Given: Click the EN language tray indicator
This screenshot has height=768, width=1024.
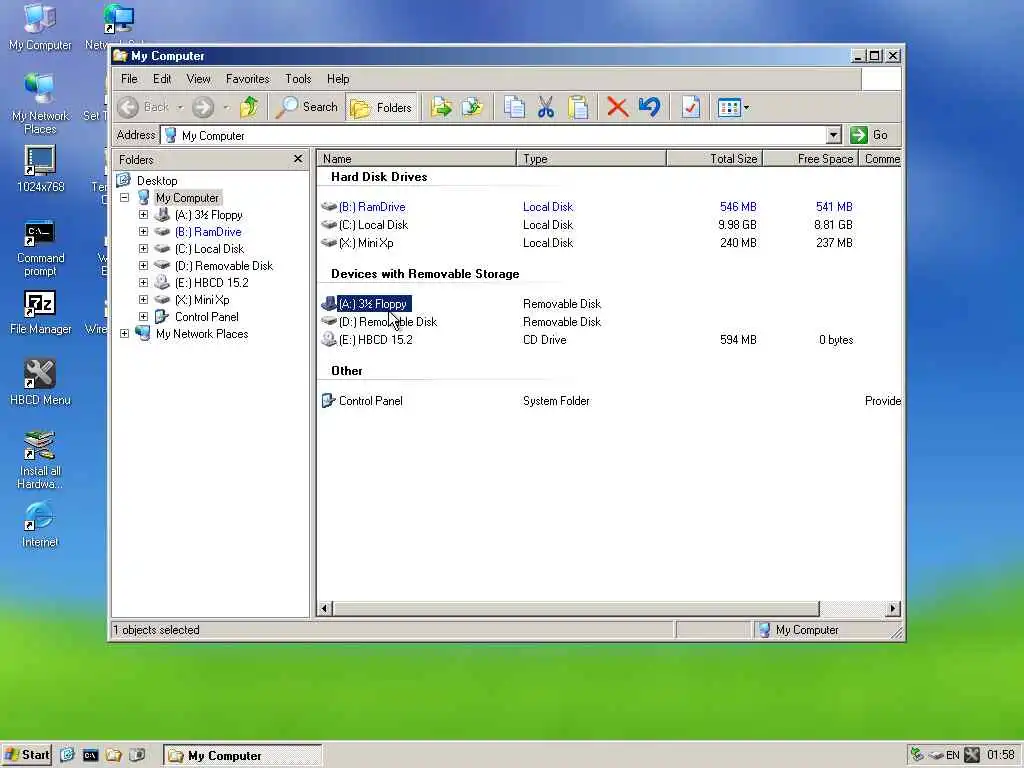Looking at the screenshot, I should [x=952, y=755].
